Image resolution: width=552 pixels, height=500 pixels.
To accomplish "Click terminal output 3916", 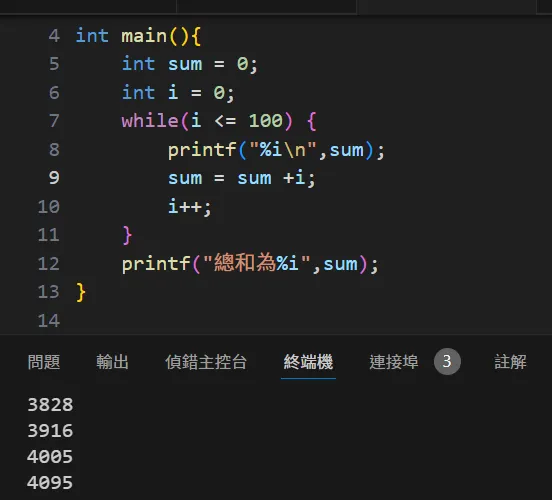I will point(50,431).
